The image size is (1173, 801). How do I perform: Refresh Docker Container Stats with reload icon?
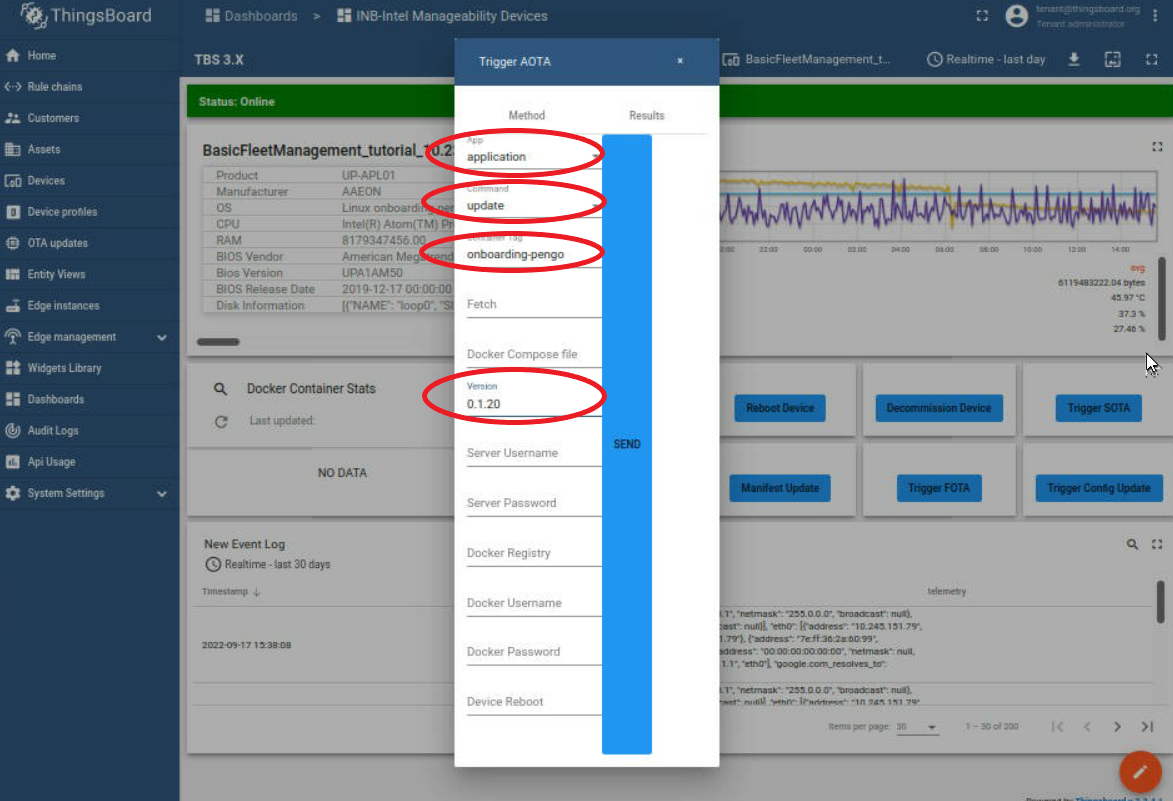[221, 422]
